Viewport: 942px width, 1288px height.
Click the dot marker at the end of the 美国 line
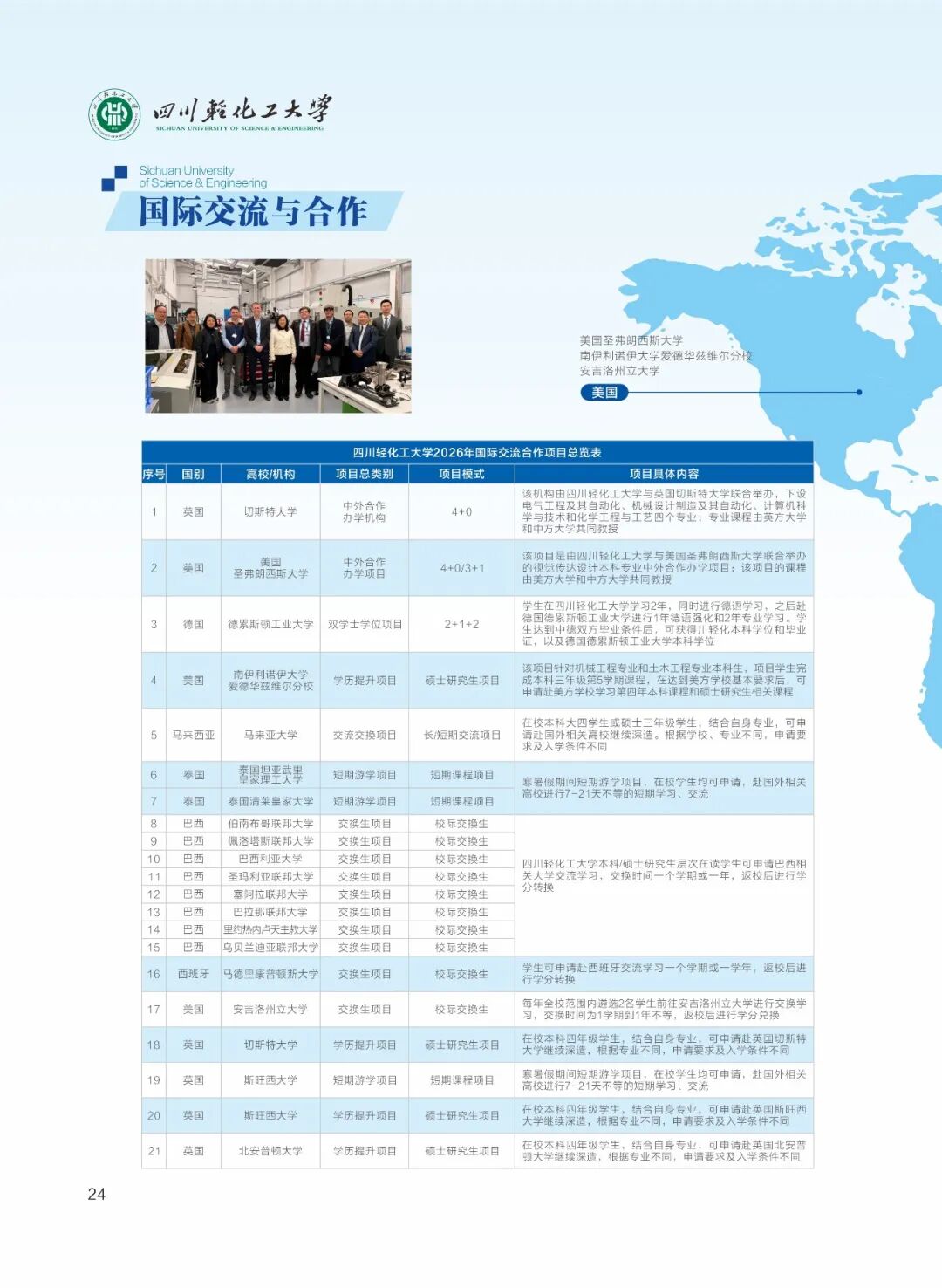[x=859, y=393]
